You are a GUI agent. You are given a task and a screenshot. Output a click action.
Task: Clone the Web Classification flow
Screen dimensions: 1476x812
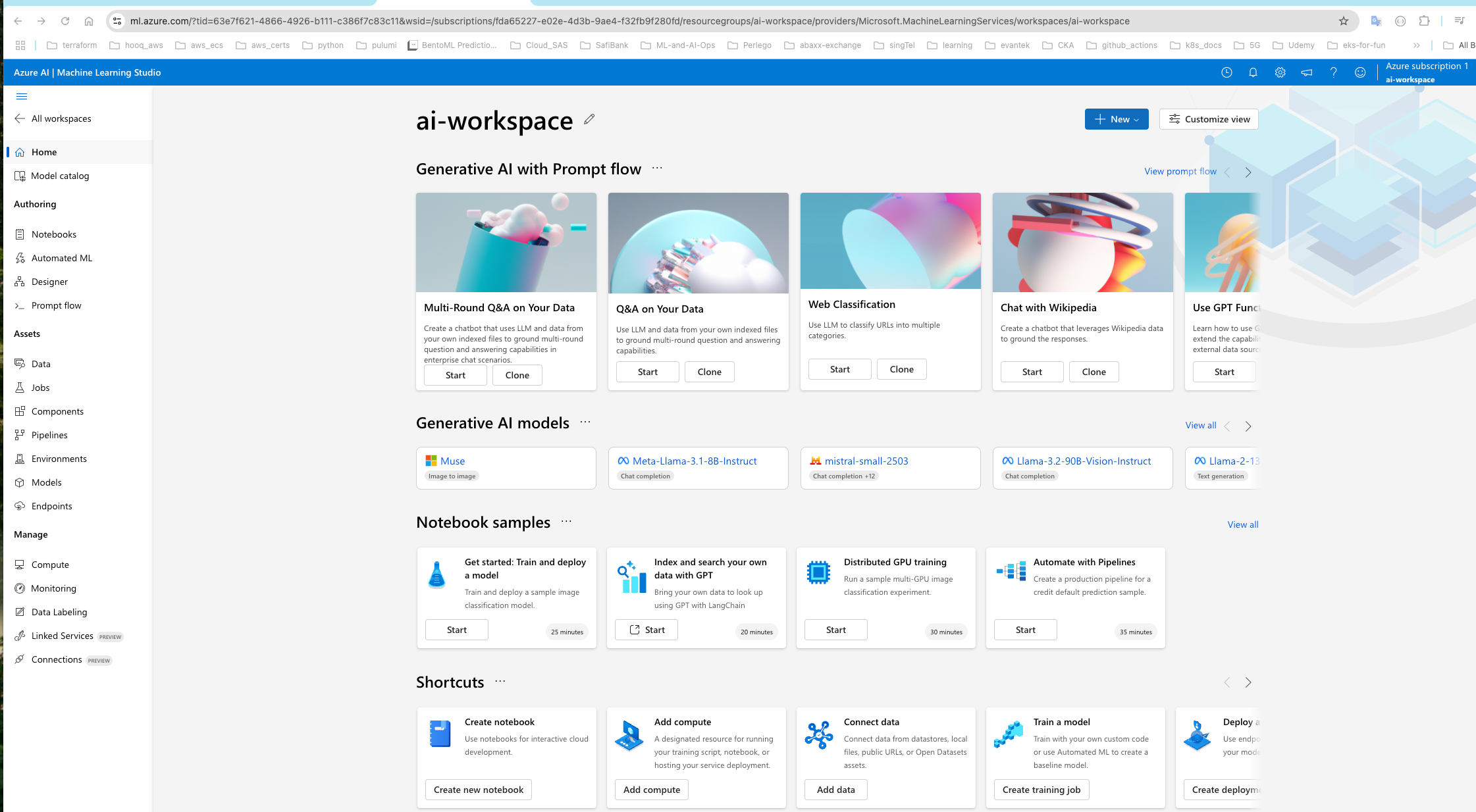(902, 369)
